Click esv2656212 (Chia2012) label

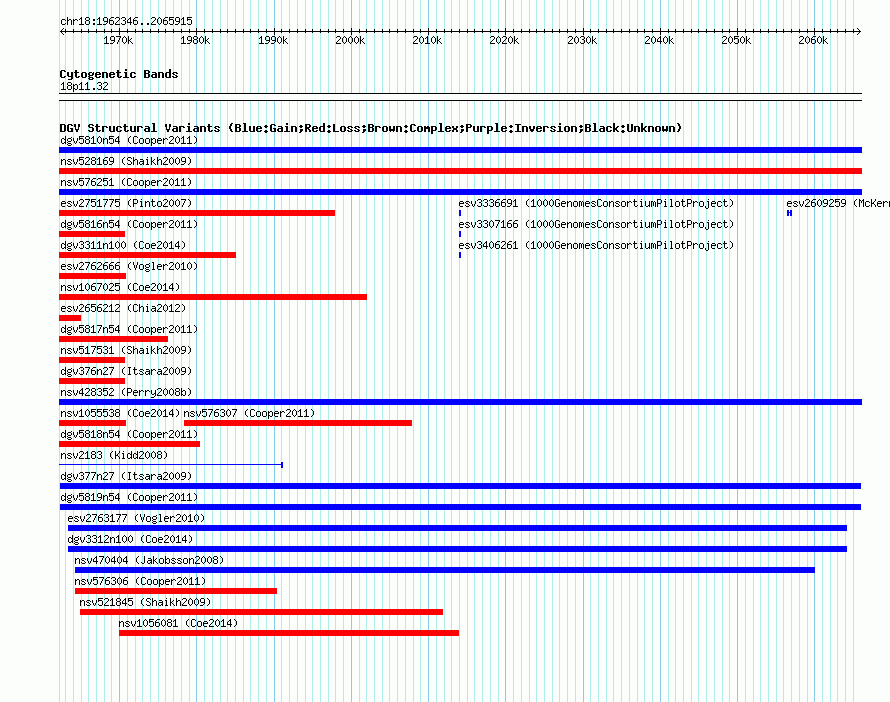(x=123, y=308)
